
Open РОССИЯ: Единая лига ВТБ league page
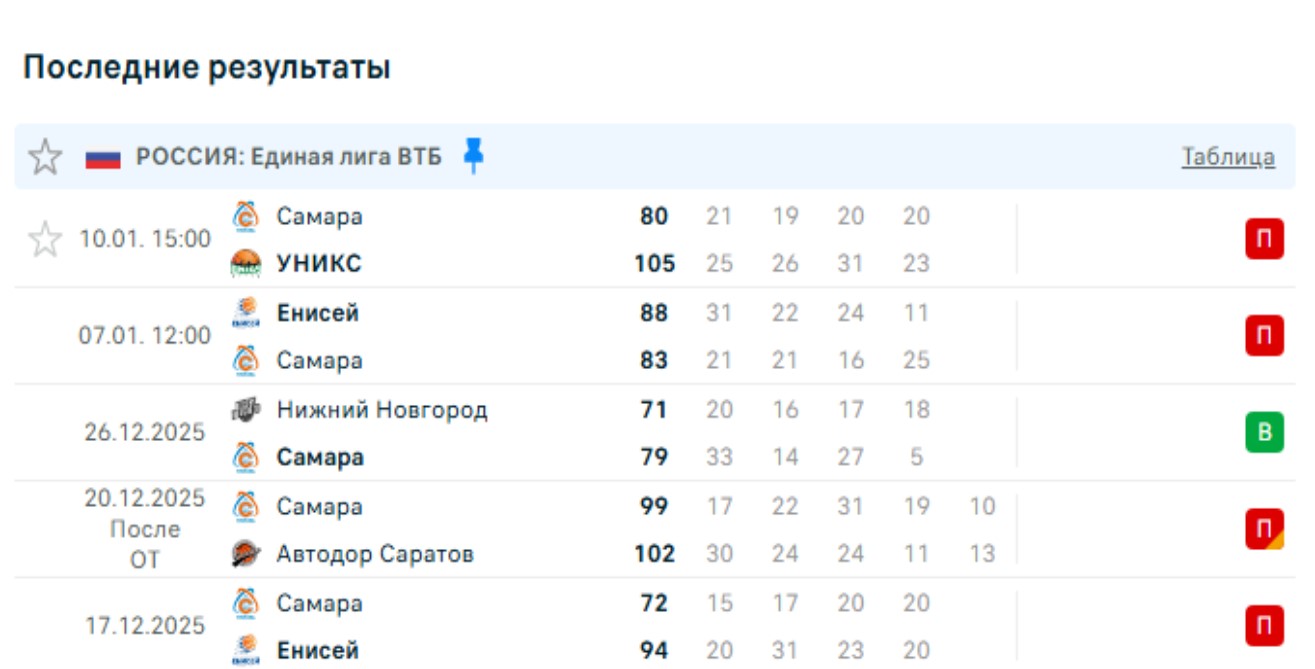tap(288, 157)
